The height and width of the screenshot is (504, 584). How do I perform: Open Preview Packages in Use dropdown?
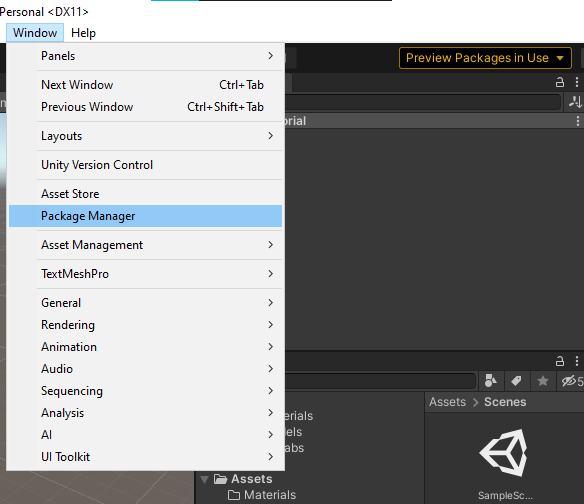point(485,58)
